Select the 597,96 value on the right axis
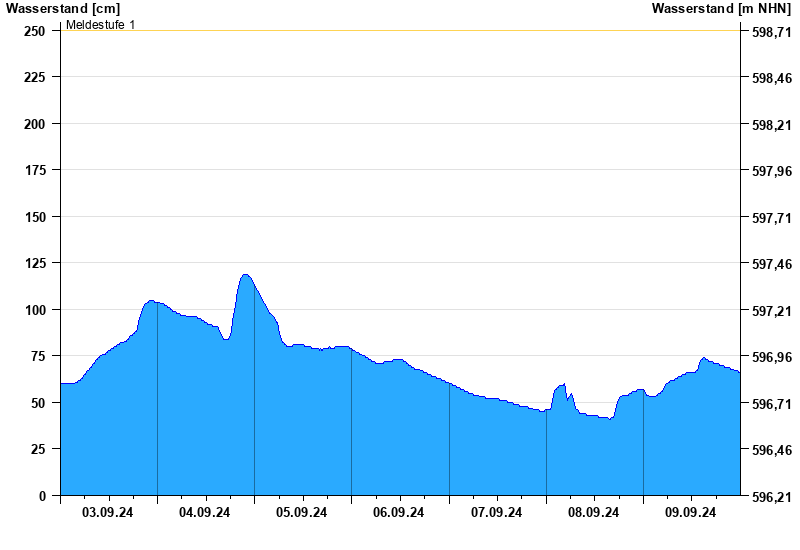The image size is (800, 550). (771, 171)
